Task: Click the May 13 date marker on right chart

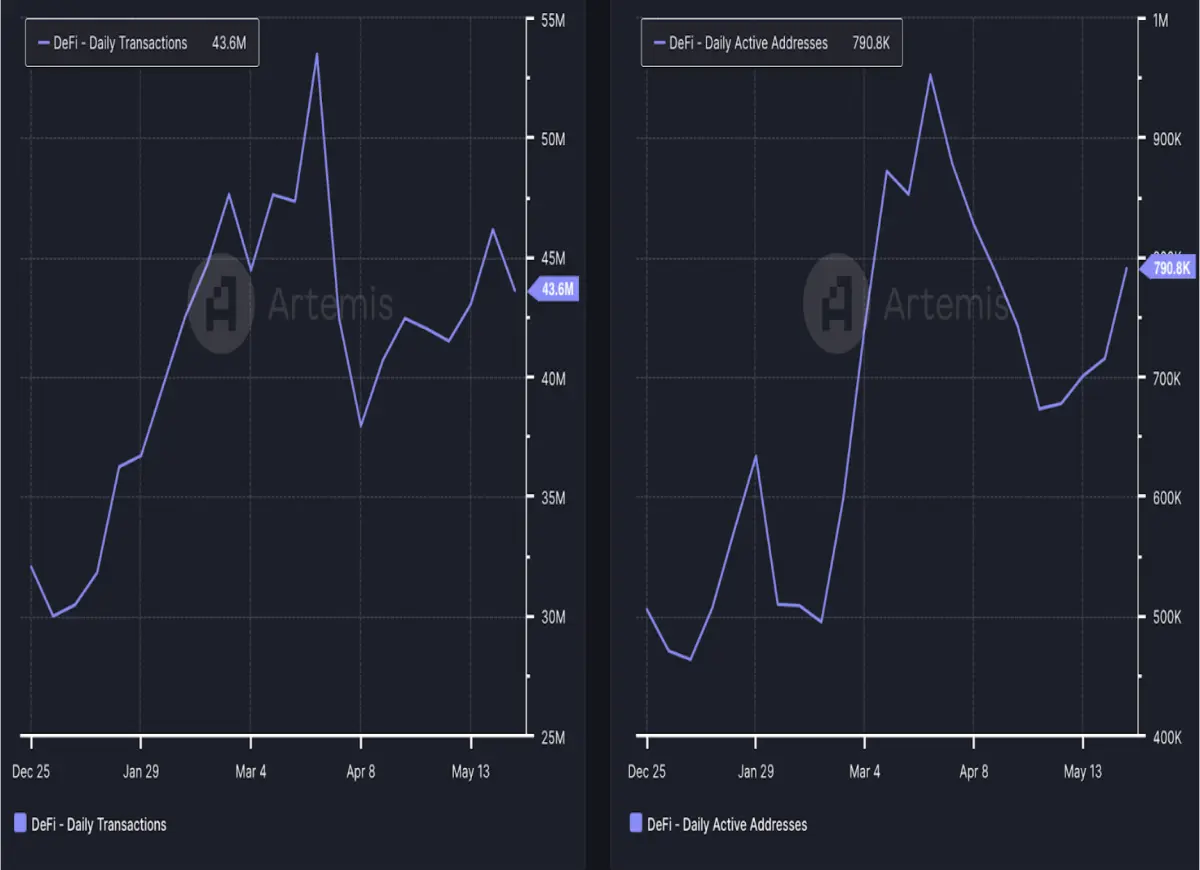Action: click(1083, 772)
